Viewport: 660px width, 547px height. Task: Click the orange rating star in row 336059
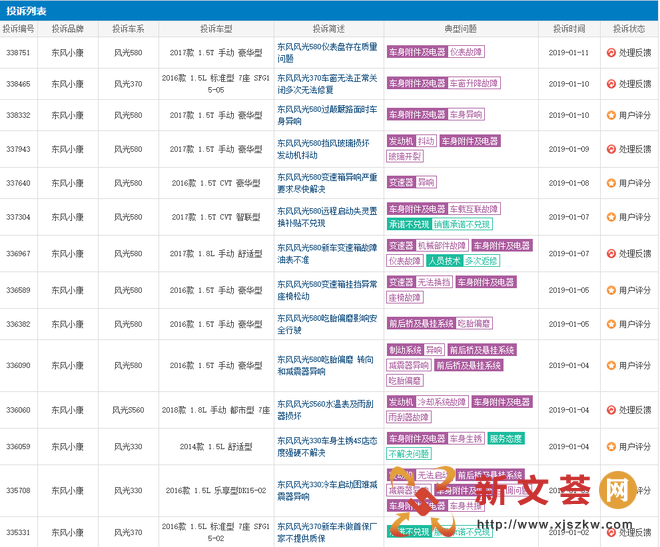[x=611, y=446]
